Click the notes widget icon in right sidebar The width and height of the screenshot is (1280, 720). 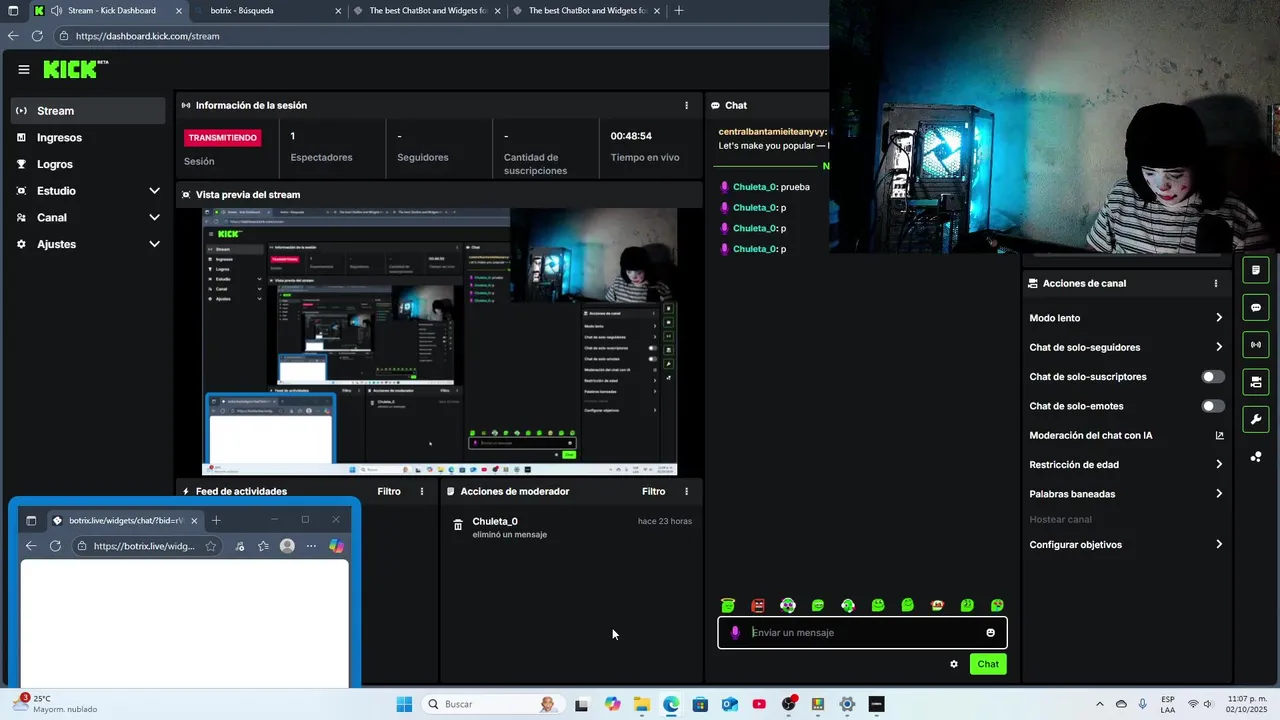1255,270
